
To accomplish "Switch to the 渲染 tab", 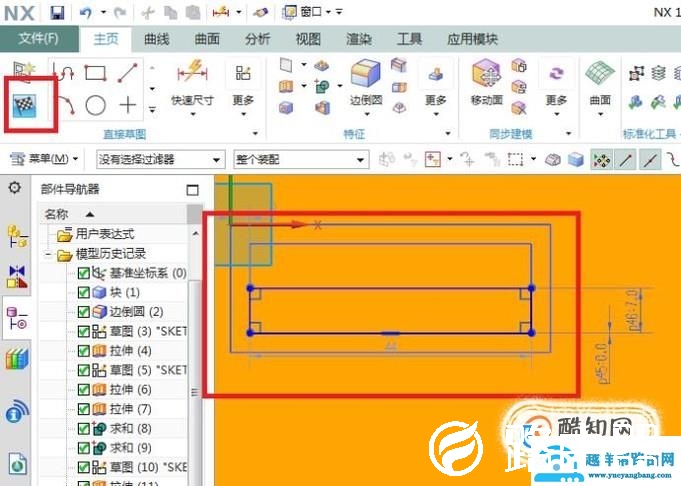I will (x=359, y=40).
